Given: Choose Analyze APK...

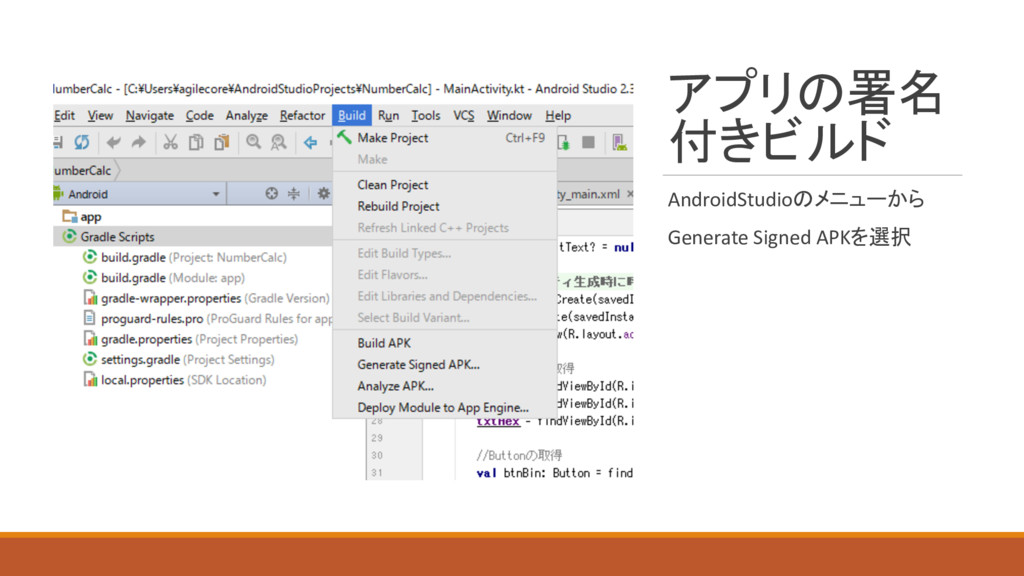Looking at the screenshot, I should pyautogui.click(x=445, y=386).
